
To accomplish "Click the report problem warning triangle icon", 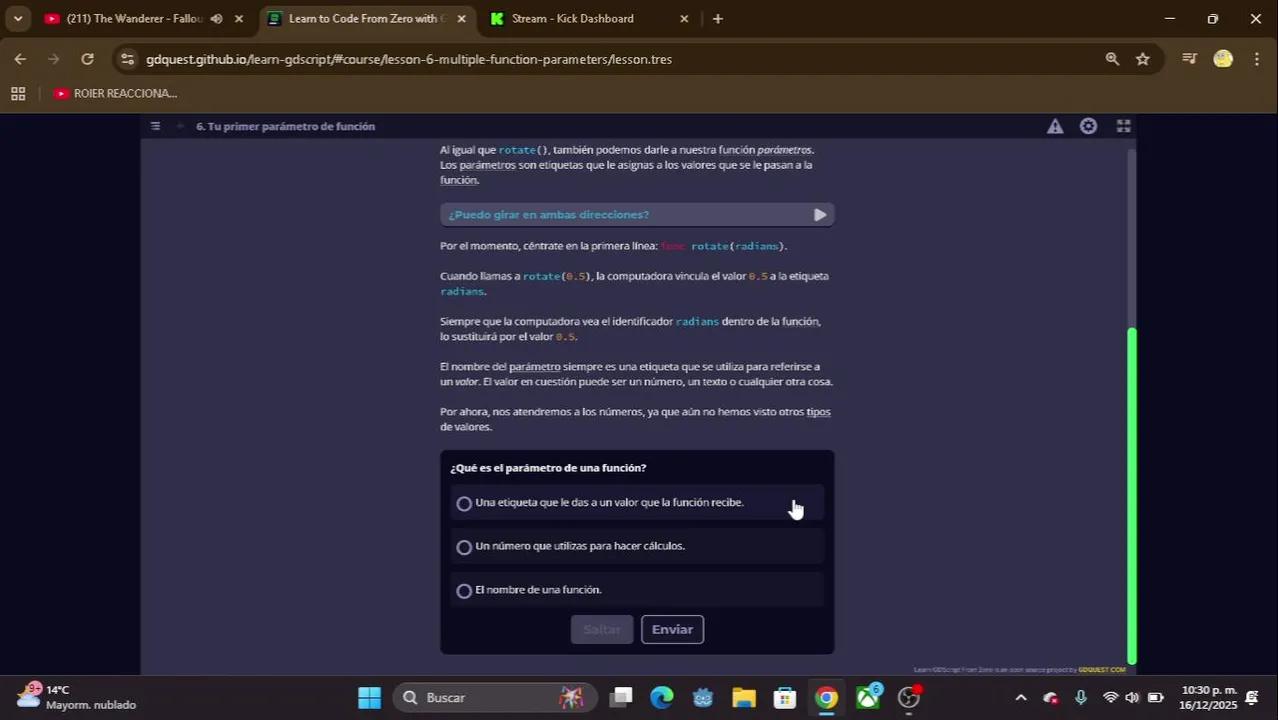I will click(1055, 126).
